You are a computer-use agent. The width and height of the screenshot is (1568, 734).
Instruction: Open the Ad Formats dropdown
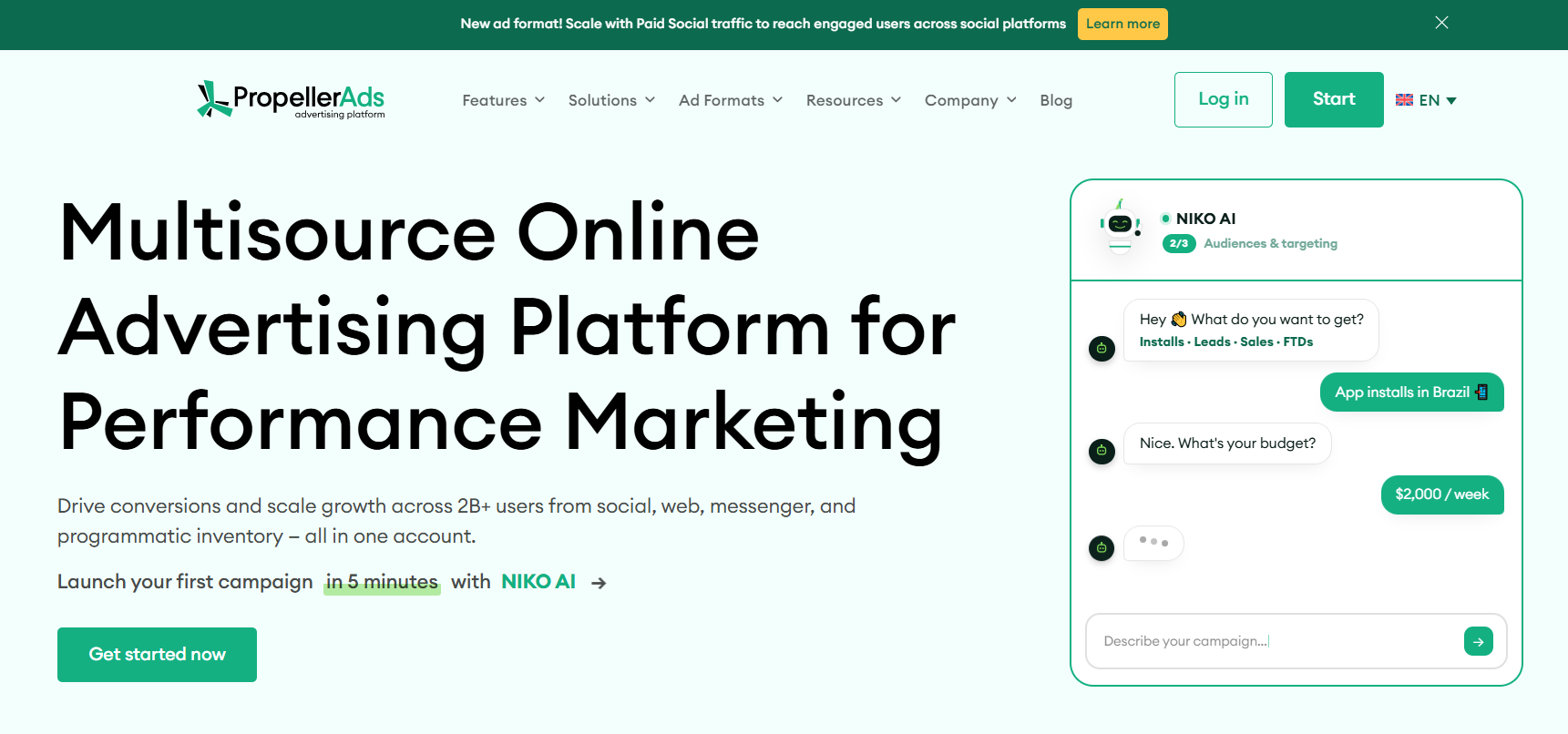pos(731,100)
